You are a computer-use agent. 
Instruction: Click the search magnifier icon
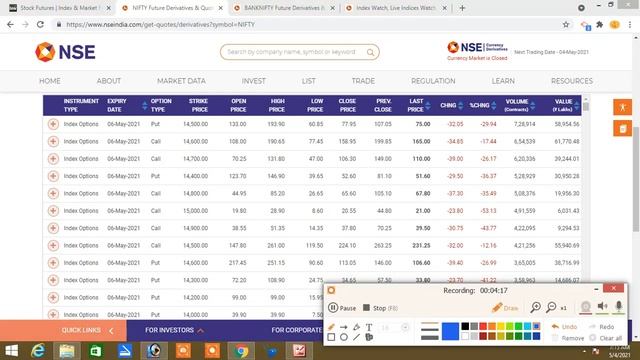[370, 52]
